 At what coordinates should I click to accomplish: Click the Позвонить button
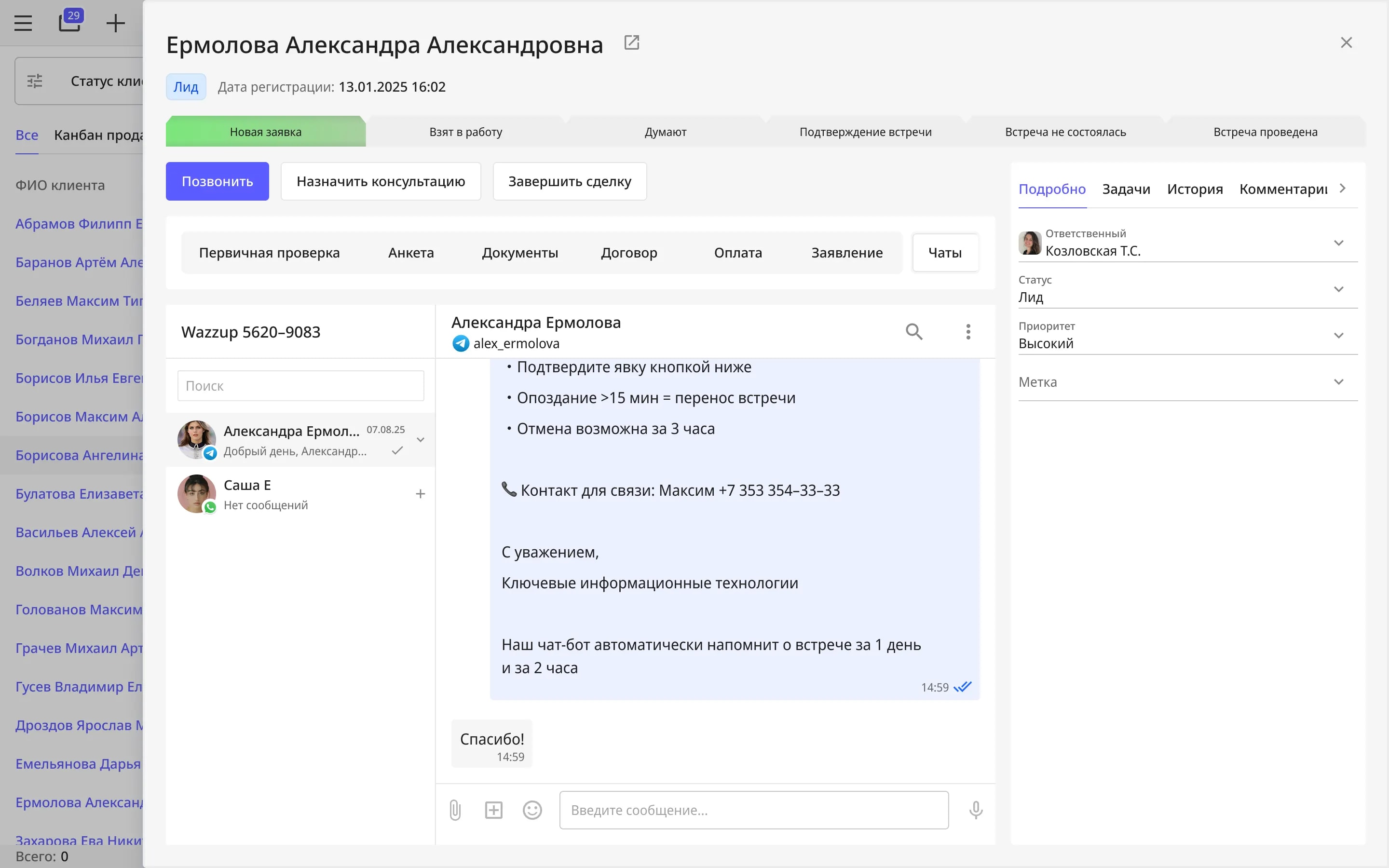[217, 181]
